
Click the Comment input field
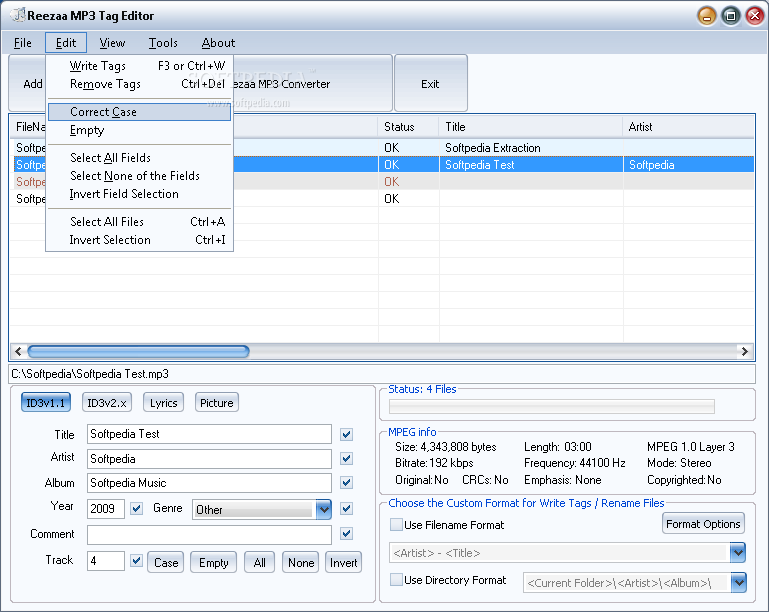click(x=209, y=535)
